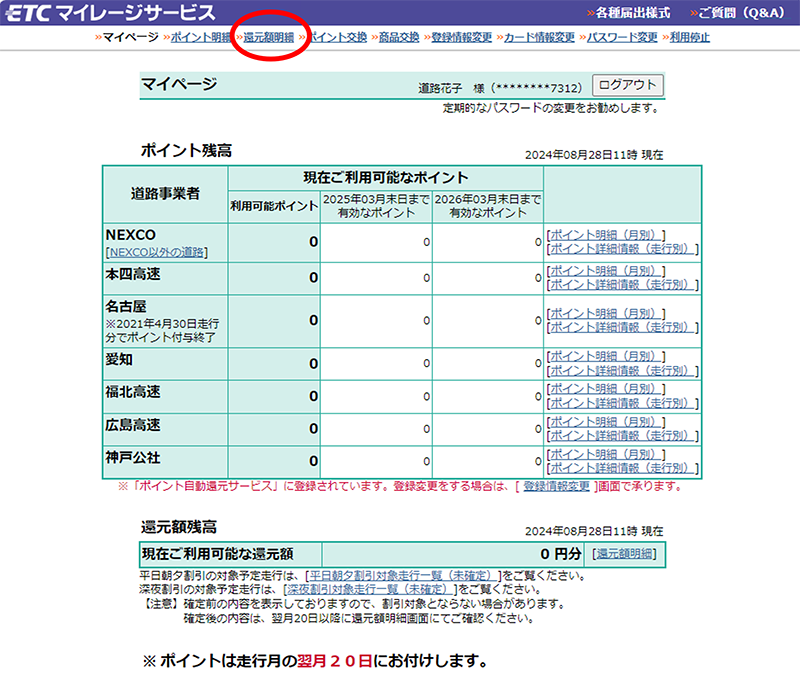Click the 道路事業者 column header

[165, 194]
